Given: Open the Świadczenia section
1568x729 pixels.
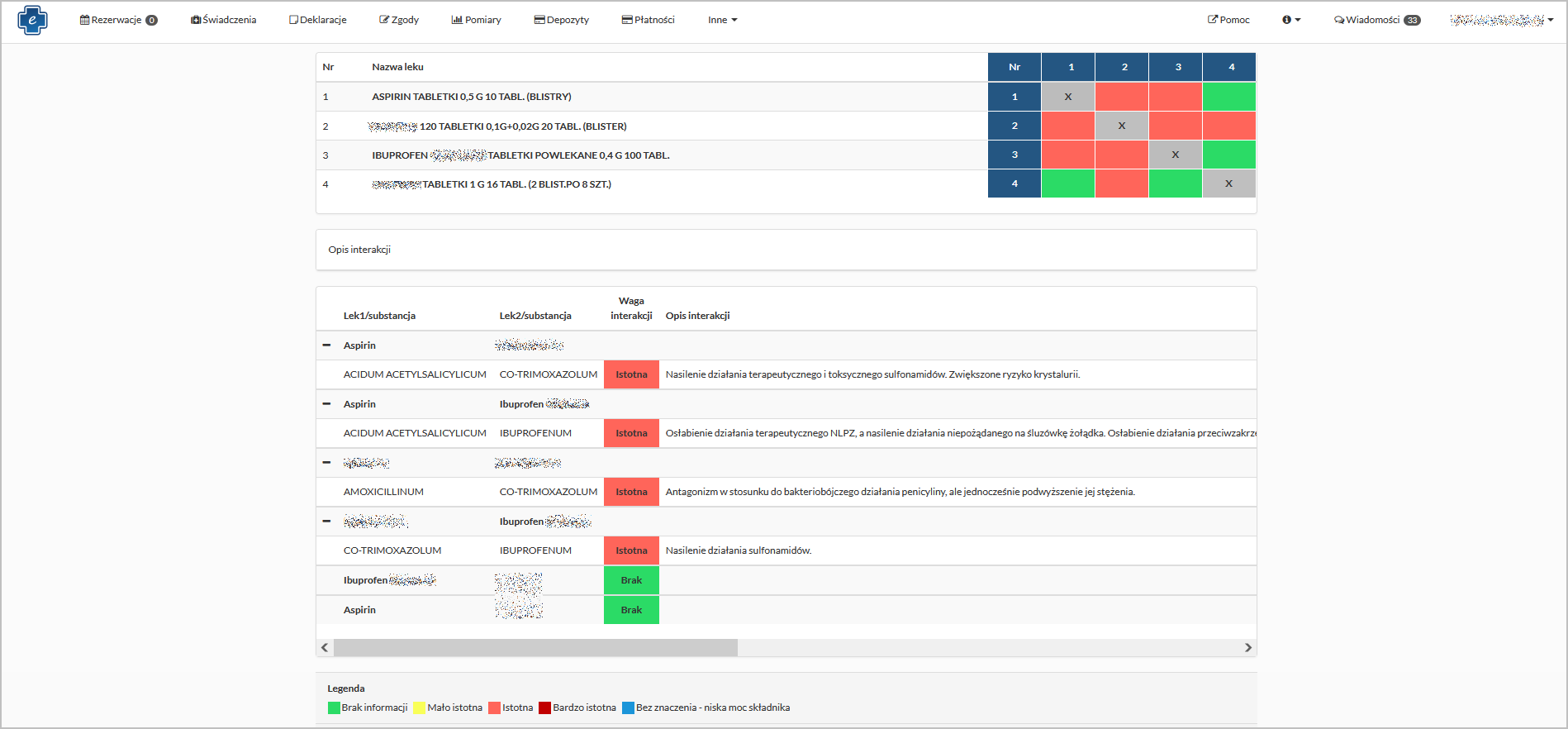Looking at the screenshot, I should 223,20.
